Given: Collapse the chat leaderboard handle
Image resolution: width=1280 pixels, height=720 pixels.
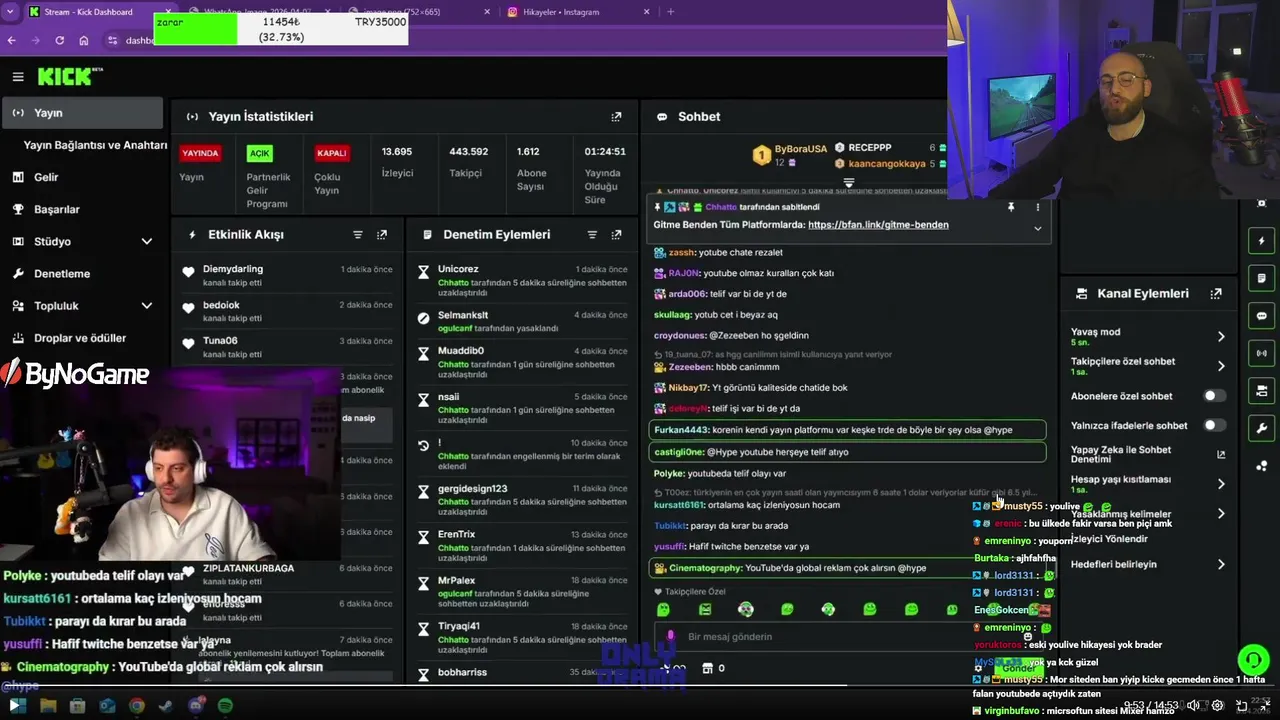Looking at the screenshot, I should pos(848,183).
